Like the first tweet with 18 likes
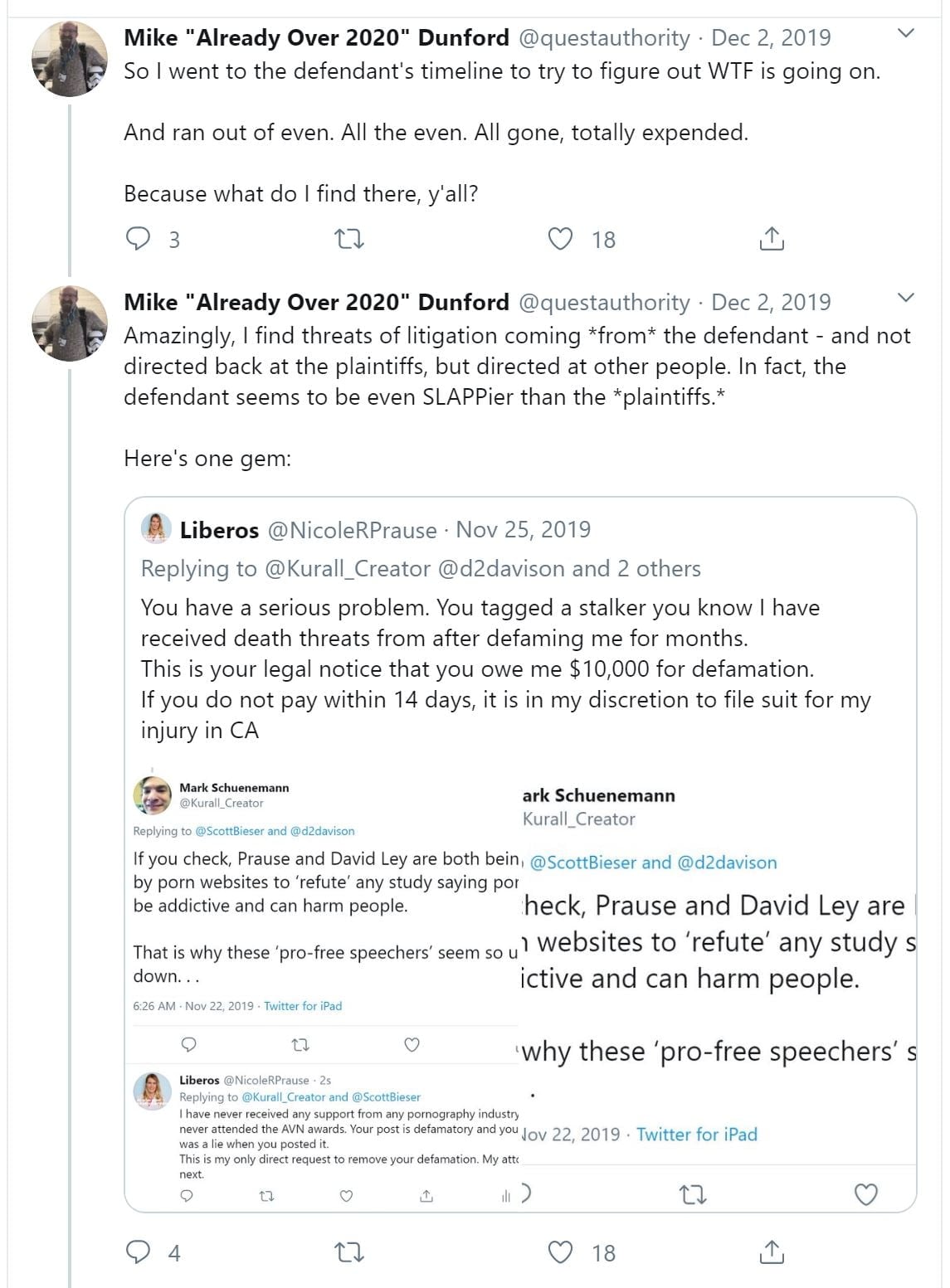 pyautogui.click(x=562, y=240)
